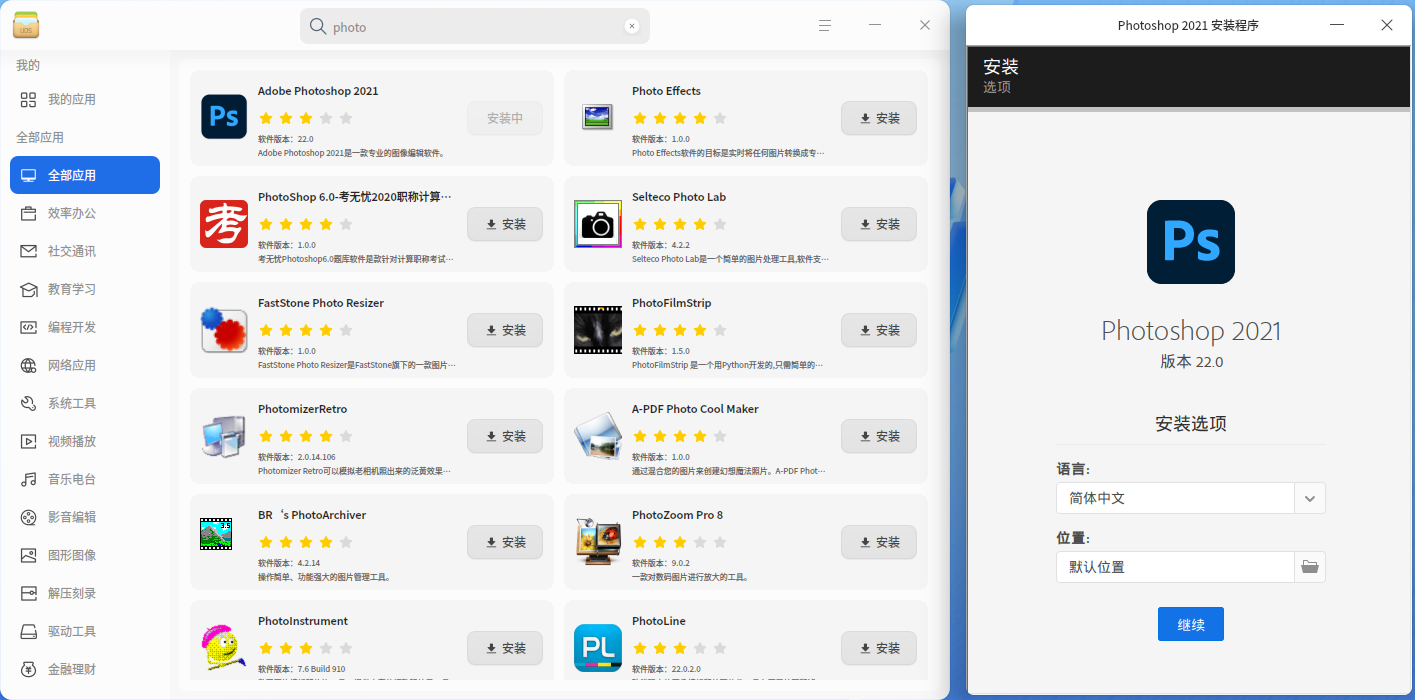Image resolution: width=1415 pixels, height=700 pixels.
Task: Install Photo Effects
Action: [x=879, y=118]
